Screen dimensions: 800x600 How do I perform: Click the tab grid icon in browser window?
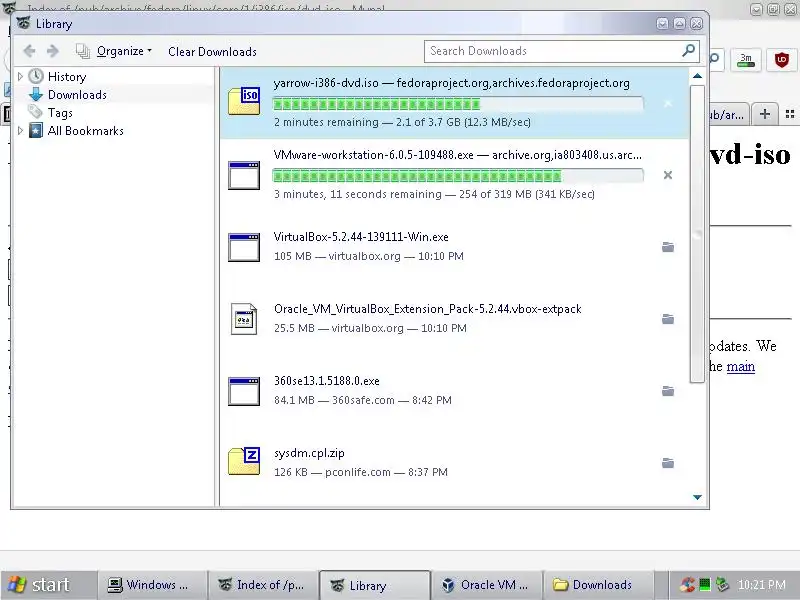[790, 114]
